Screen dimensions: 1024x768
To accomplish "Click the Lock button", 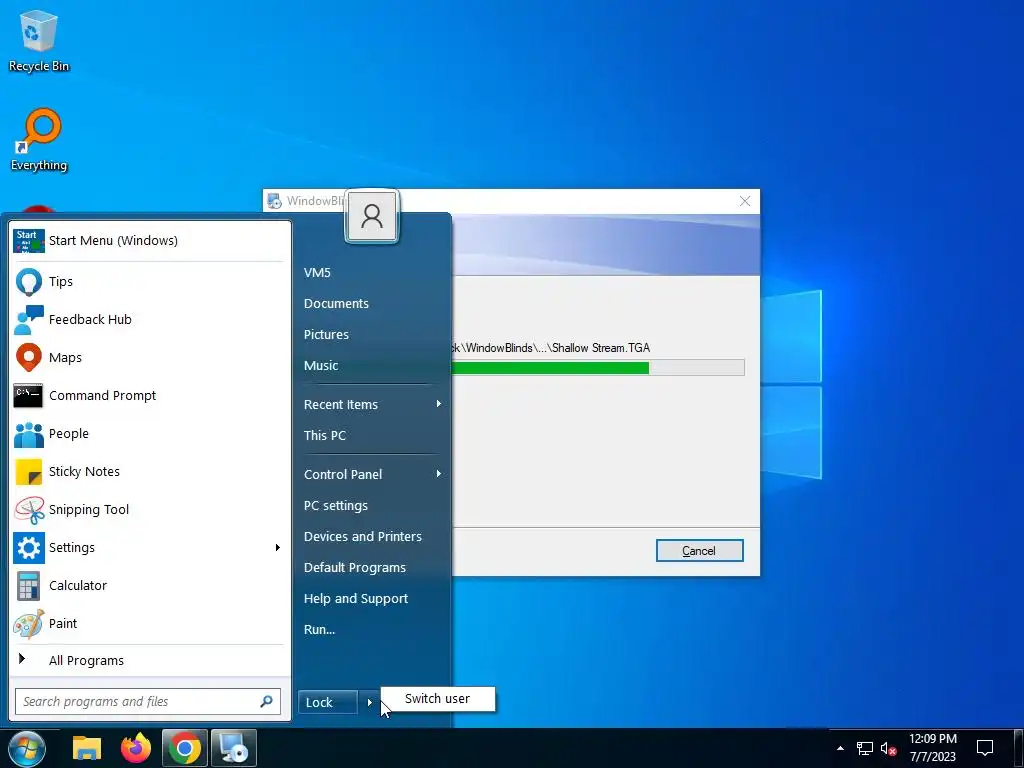I will click(x=328, y=703).
